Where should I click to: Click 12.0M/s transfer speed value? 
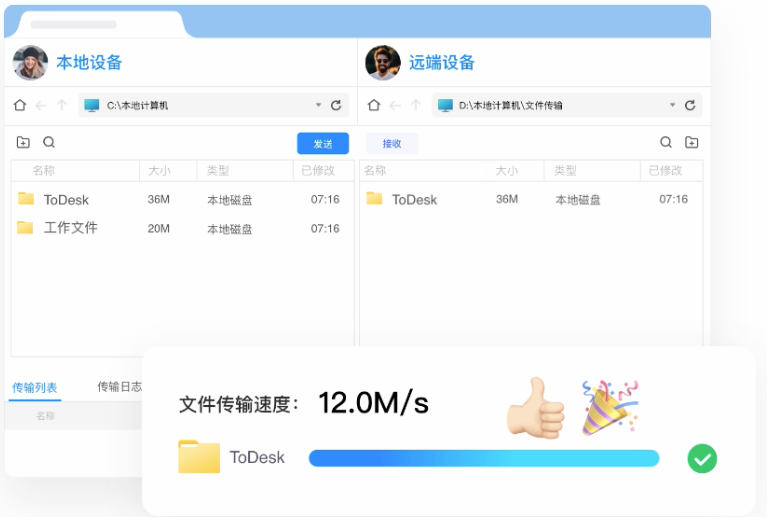(374, 403)
